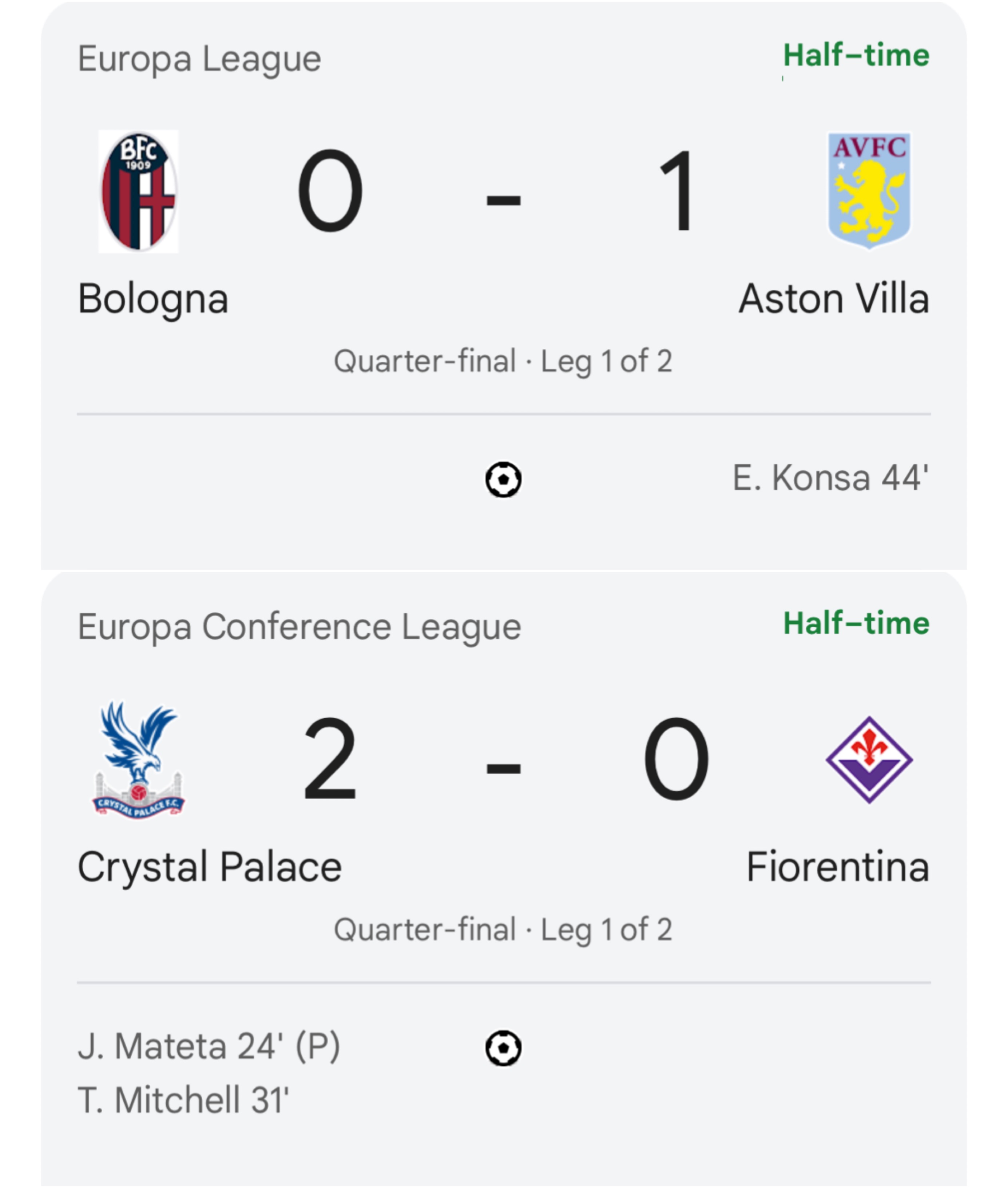Select the Bologna team name
Viewport: 1008px width, 1188px height.
(x=153, y=299)
